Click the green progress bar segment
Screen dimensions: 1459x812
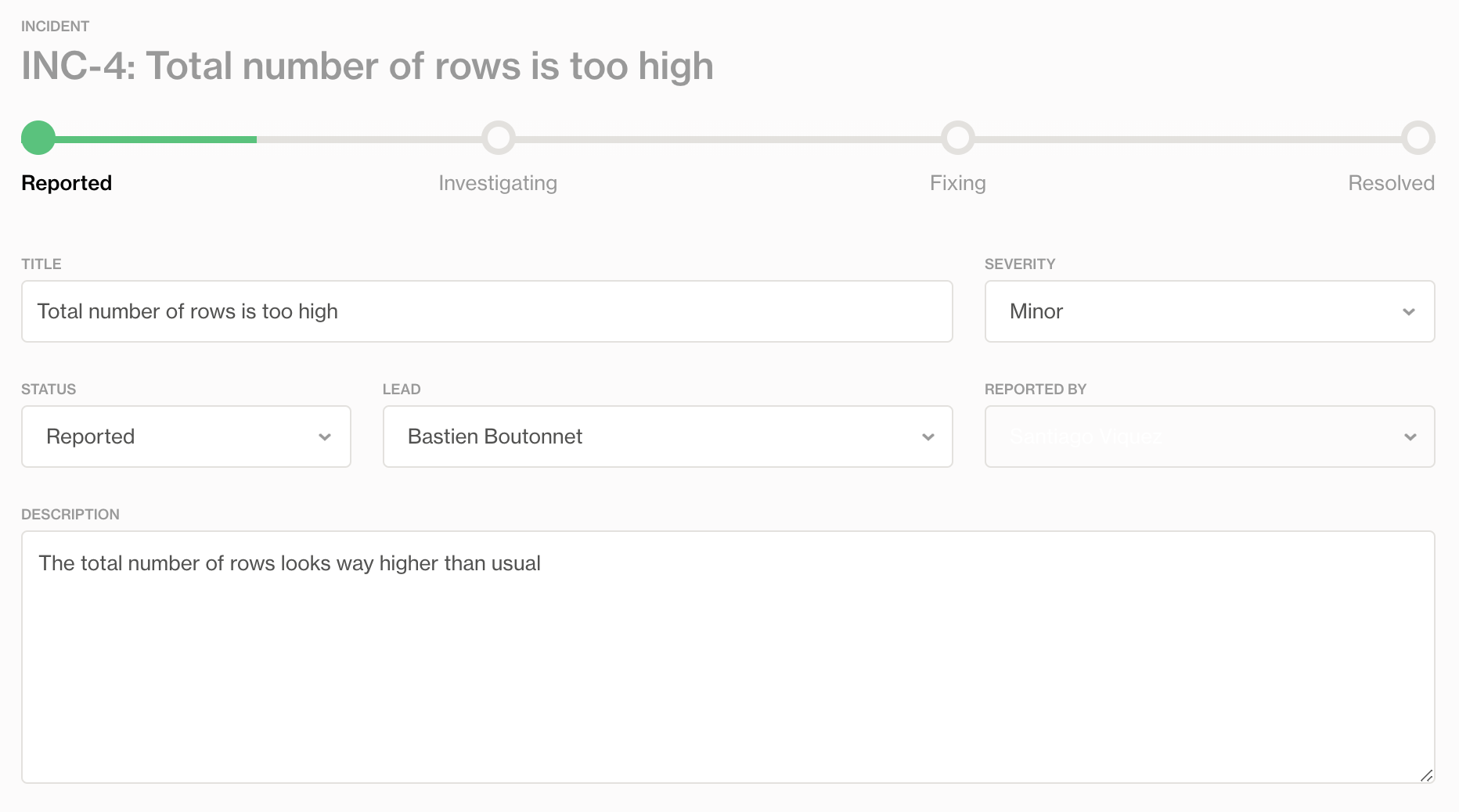156,139
